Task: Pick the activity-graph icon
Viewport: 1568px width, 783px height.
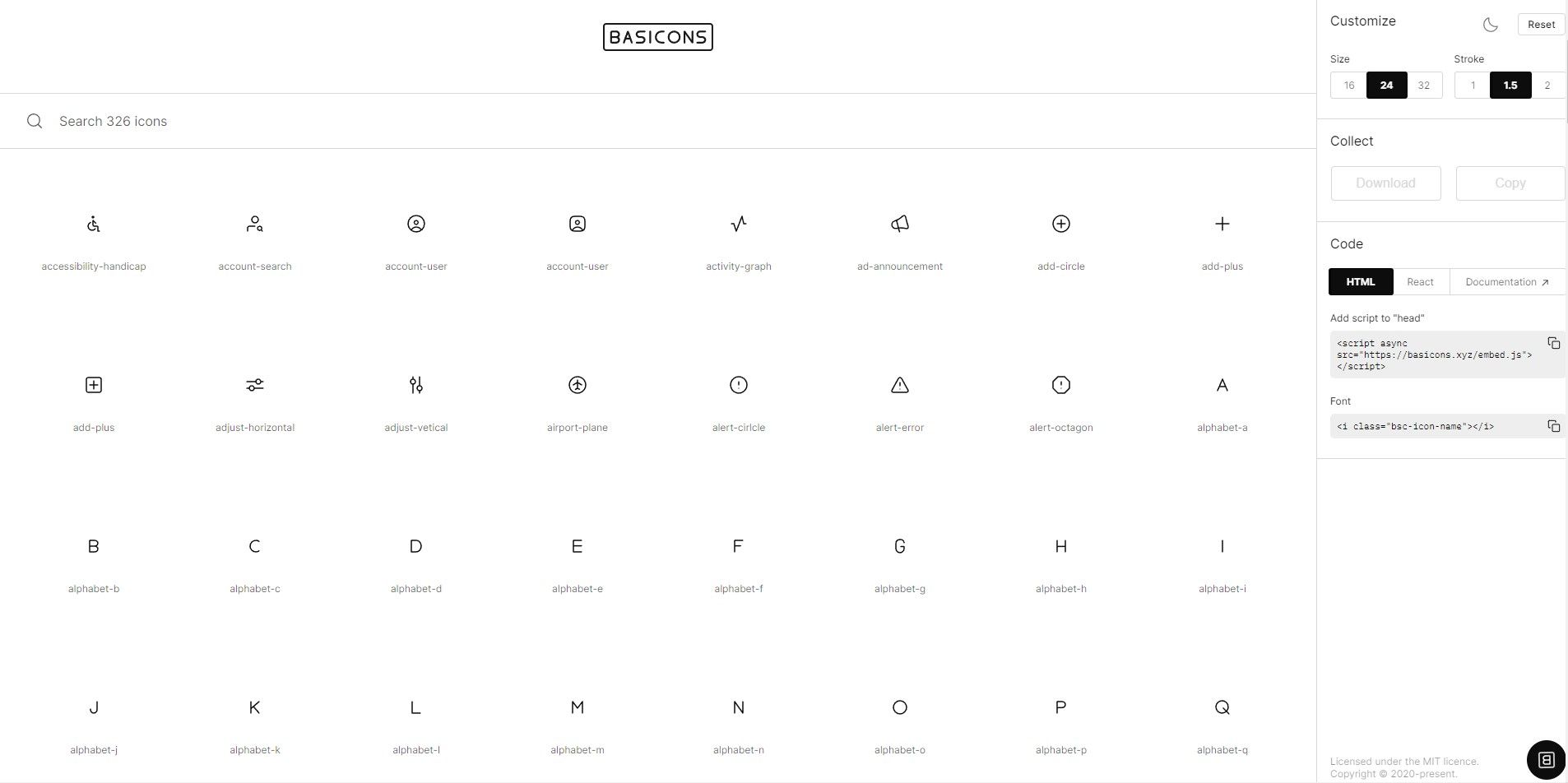Action: [x=739, y=224]
